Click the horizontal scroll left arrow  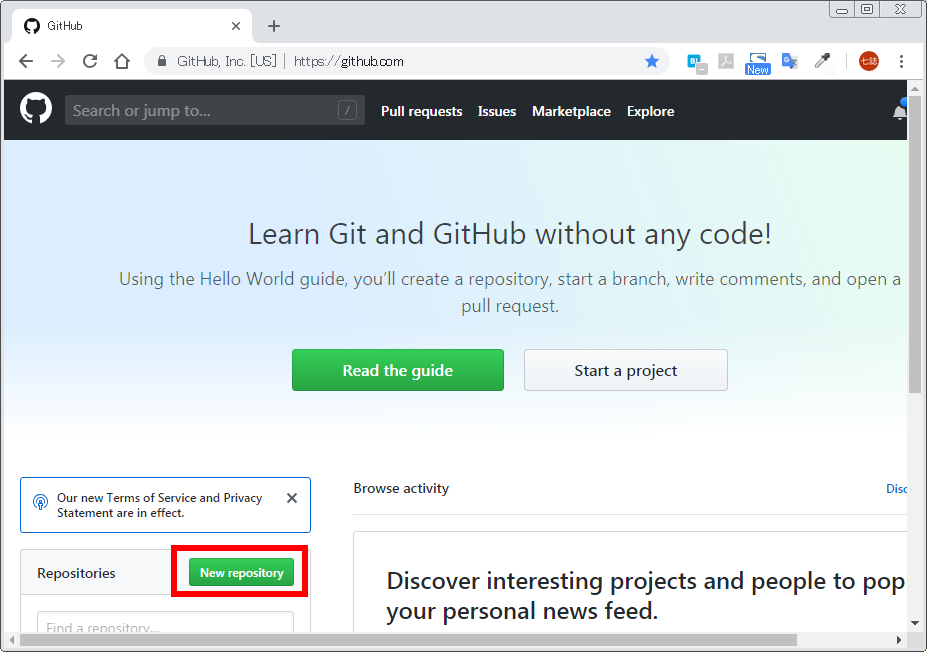click(x=12, y=640)
